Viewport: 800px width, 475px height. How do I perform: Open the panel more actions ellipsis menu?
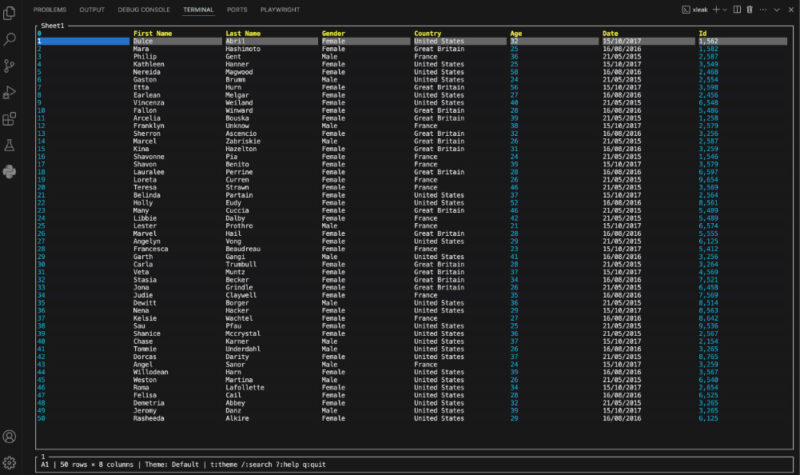click(763, 10)
